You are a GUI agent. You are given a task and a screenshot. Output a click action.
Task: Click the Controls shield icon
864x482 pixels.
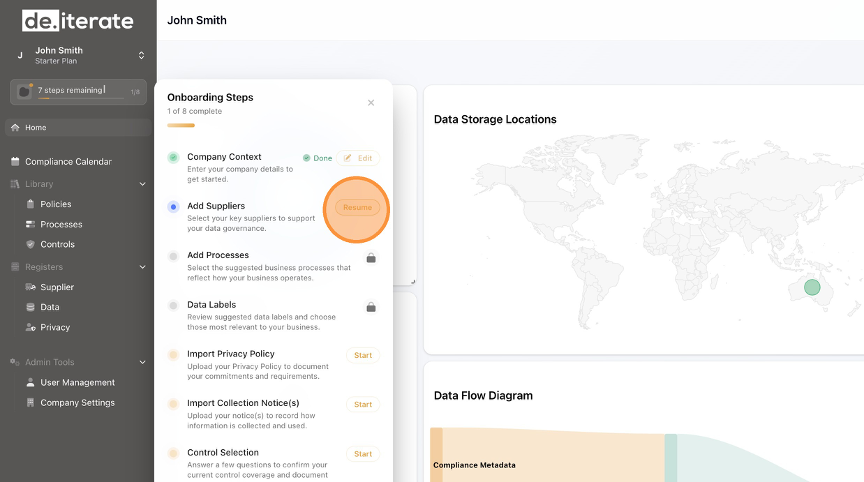[x=30, y=244]
